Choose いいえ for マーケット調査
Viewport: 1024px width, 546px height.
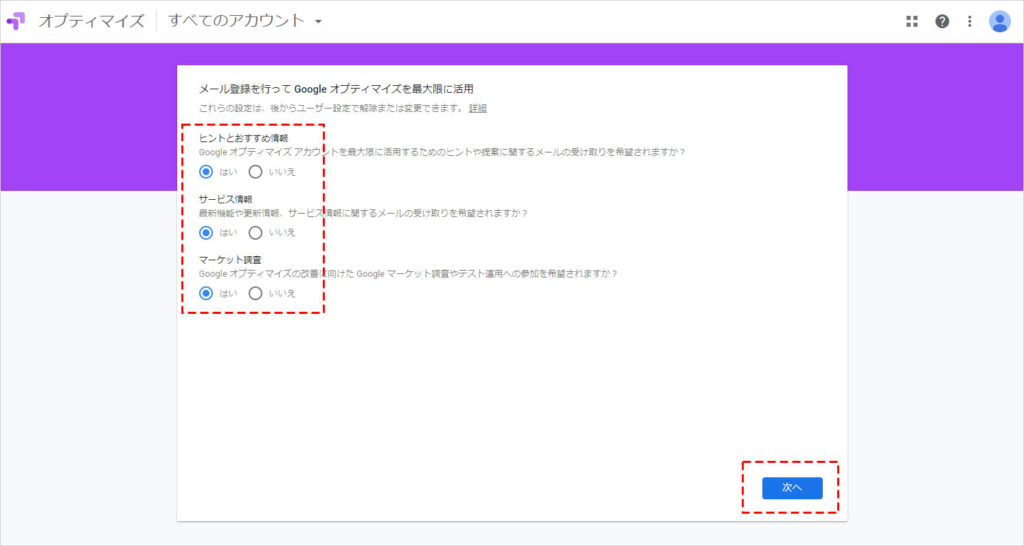255,294
